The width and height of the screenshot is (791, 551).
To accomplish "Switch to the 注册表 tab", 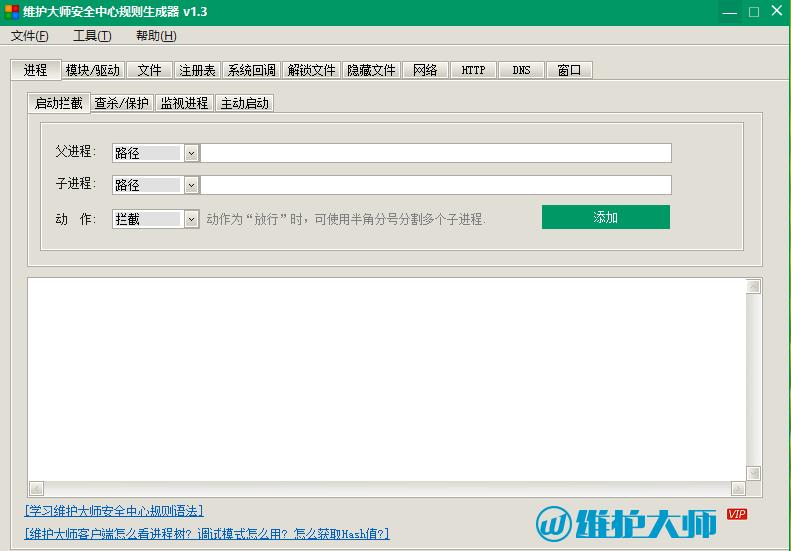I will click(x=197, y=70).
